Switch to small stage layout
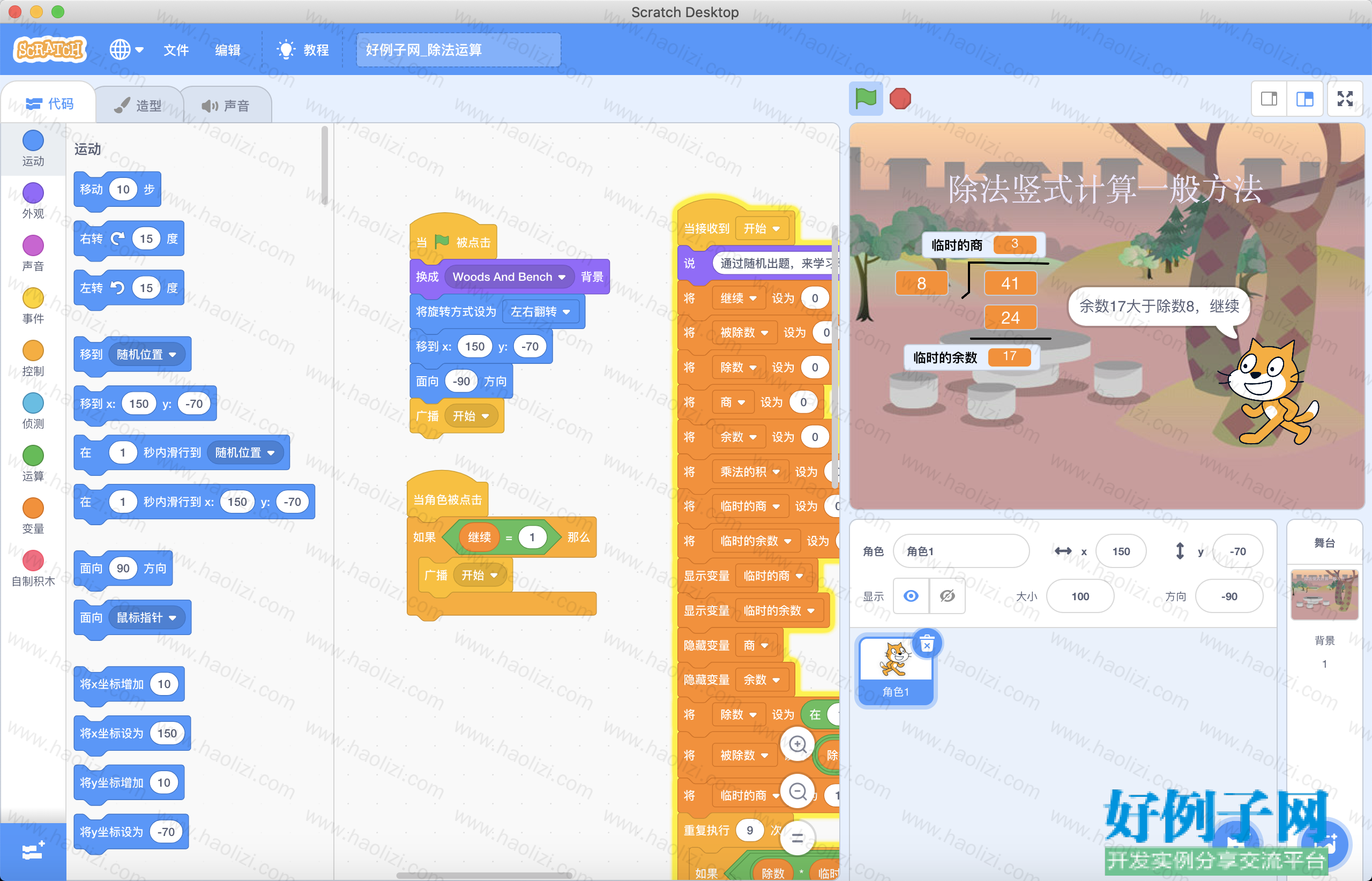 click(1269, 99)
